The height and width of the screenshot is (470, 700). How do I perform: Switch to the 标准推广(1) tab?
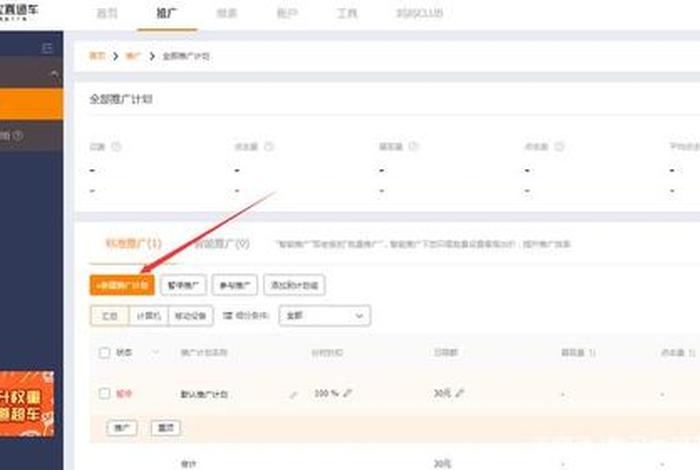[x=133, y=244]
